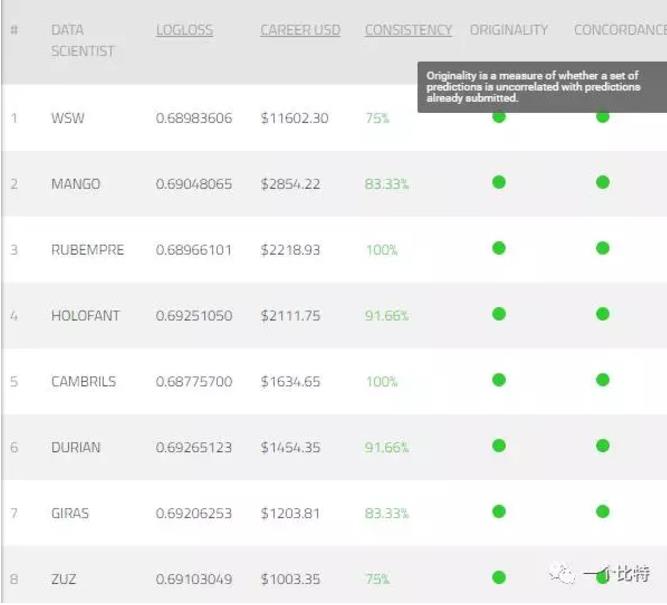The width and height of the screenshot is (667, 605).
Task: Sort the table by CONSISTENCY column
Action: point(408,30)
